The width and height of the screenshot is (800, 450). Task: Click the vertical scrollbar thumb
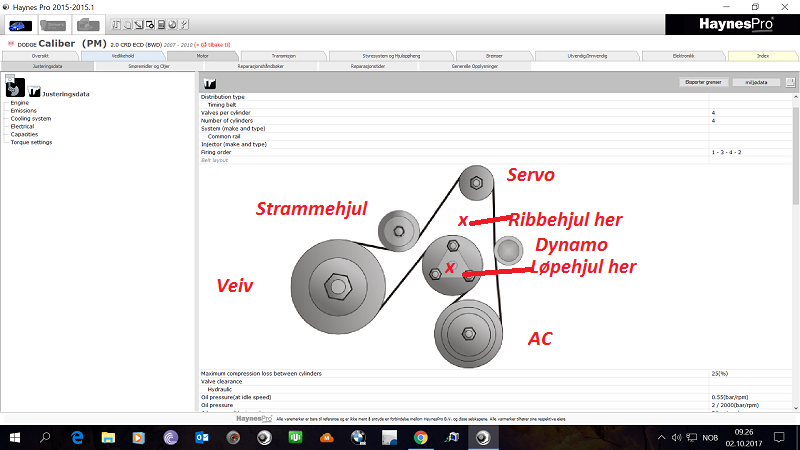(796, 156)
